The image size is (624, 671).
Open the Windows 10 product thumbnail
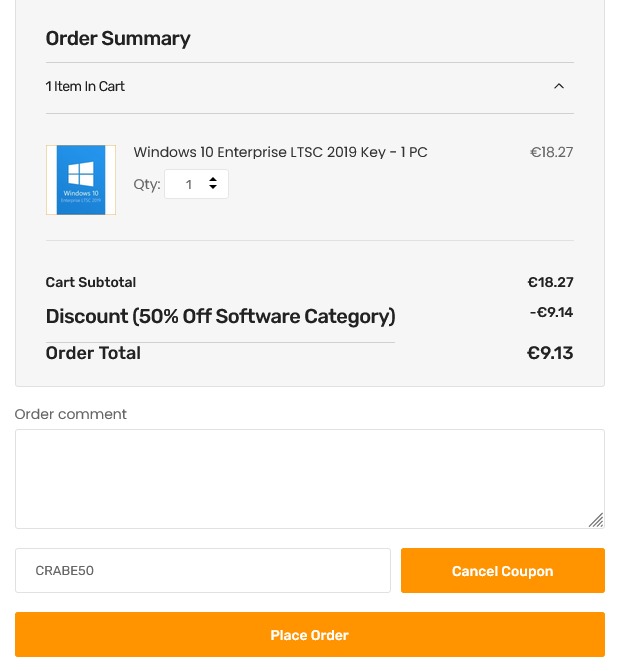(81, 180)
